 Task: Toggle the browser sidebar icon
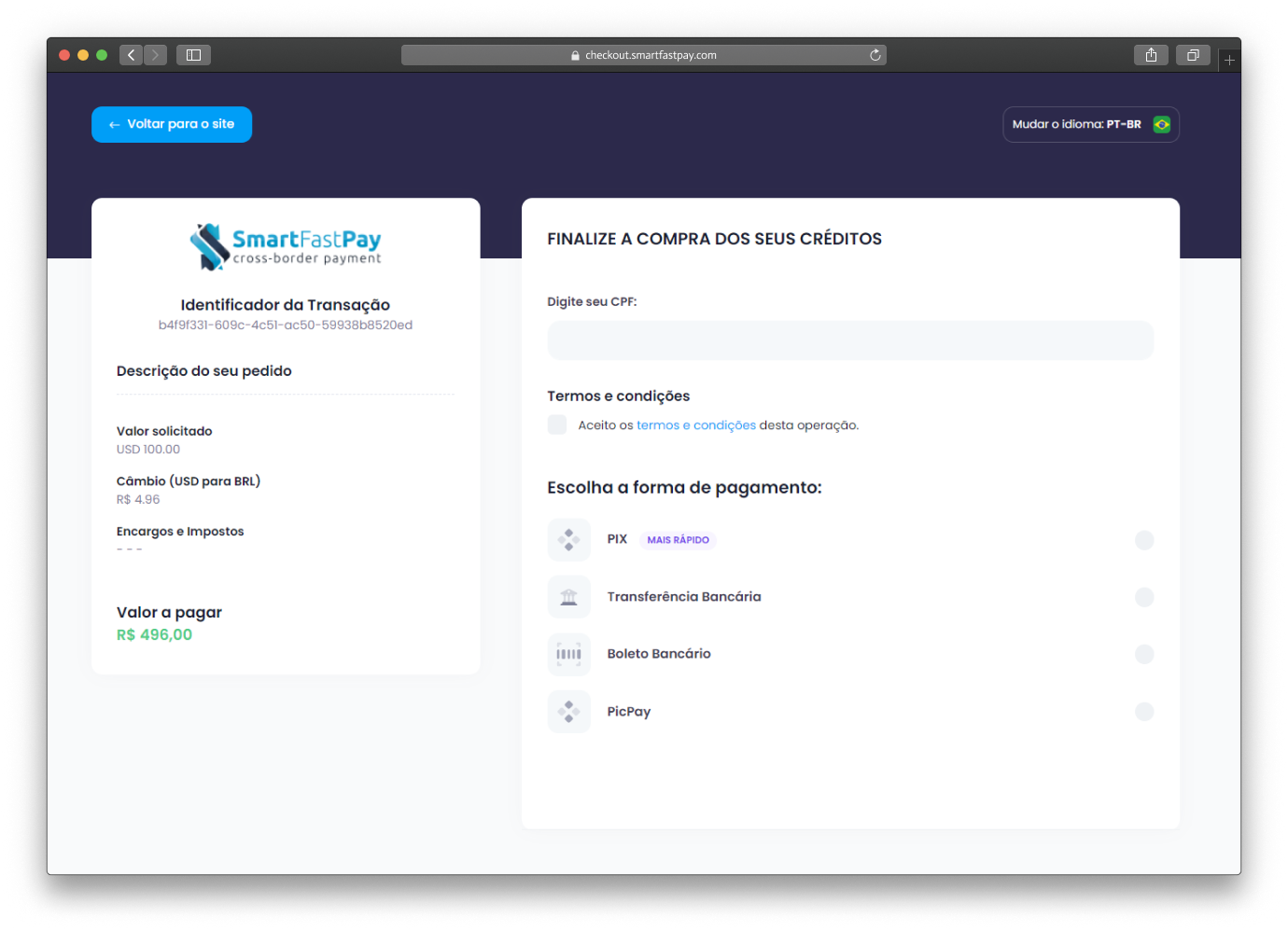[x=193, y=55]
